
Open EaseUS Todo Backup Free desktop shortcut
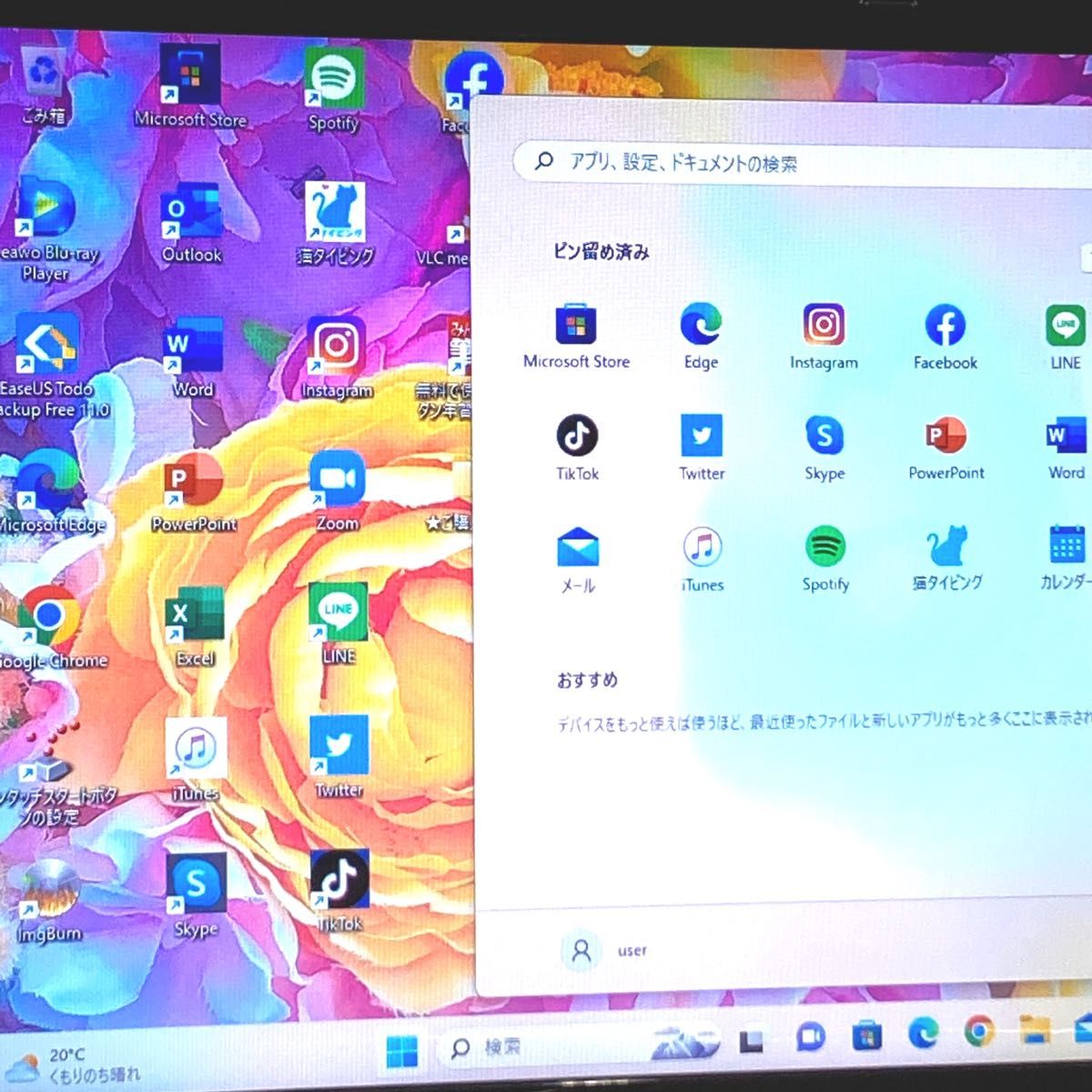point(50,366)
